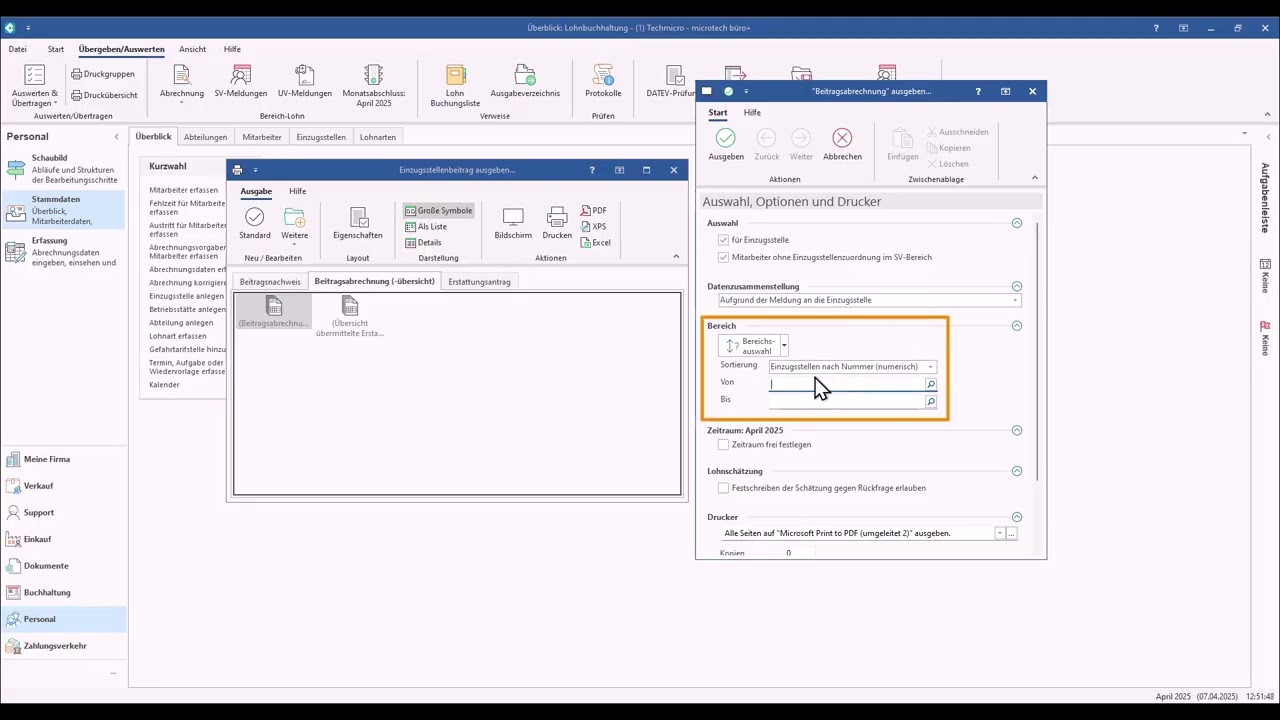Image resolution: width=1280 pixels, height=720 pixels.
Task: Open Lohn Buchungsliste icon
Action: tap(455, 75)
